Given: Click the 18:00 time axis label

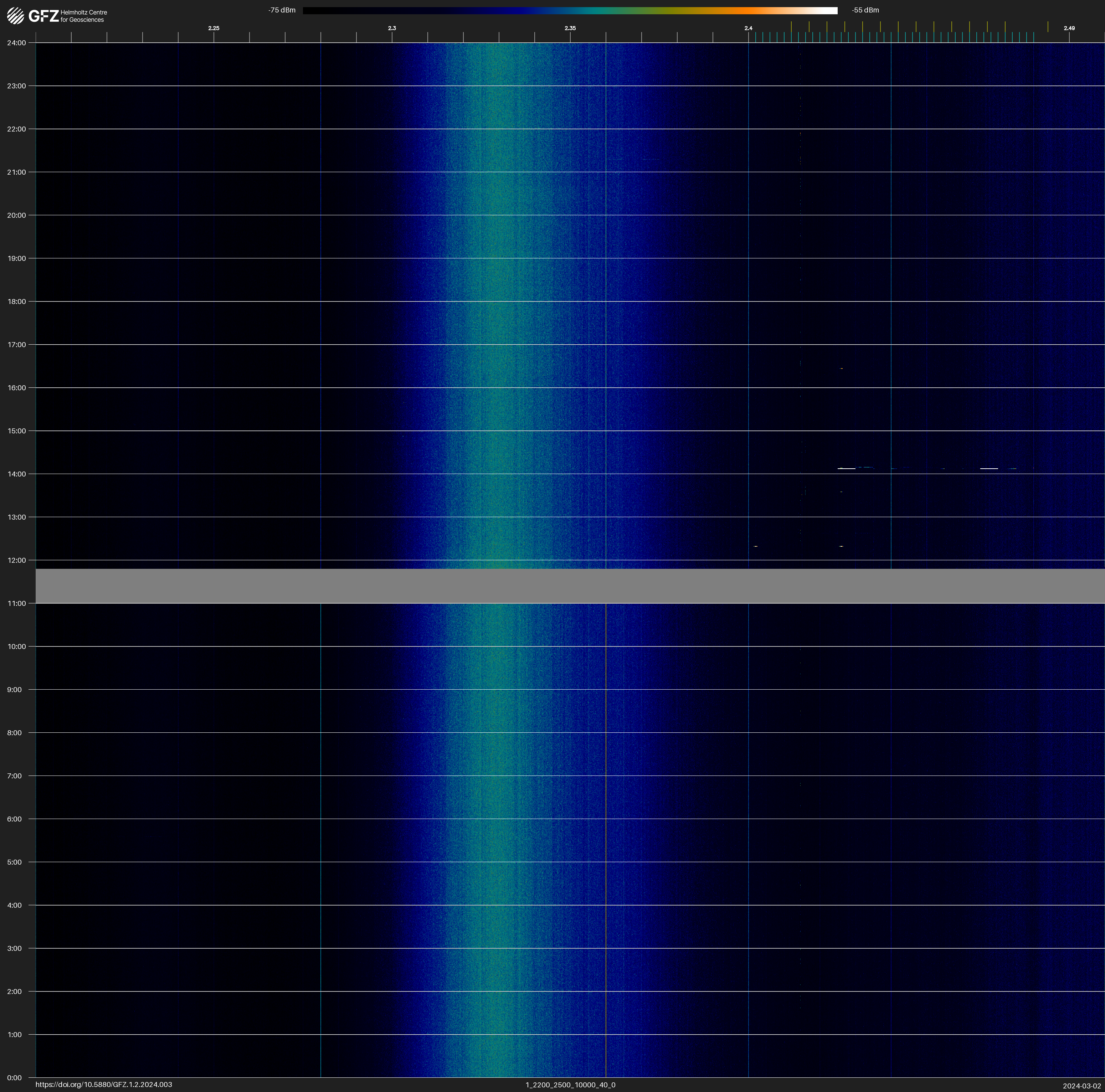Looking at the screenshot, I should 16,301.
